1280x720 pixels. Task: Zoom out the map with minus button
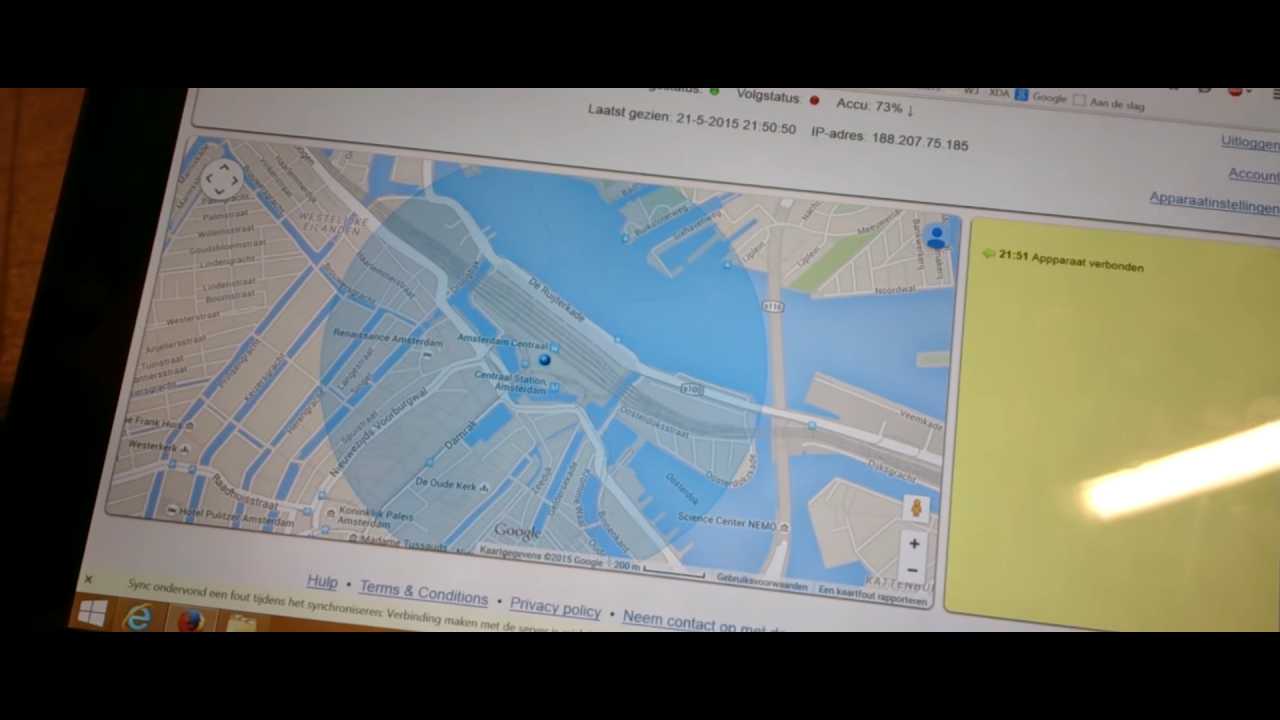912,570
